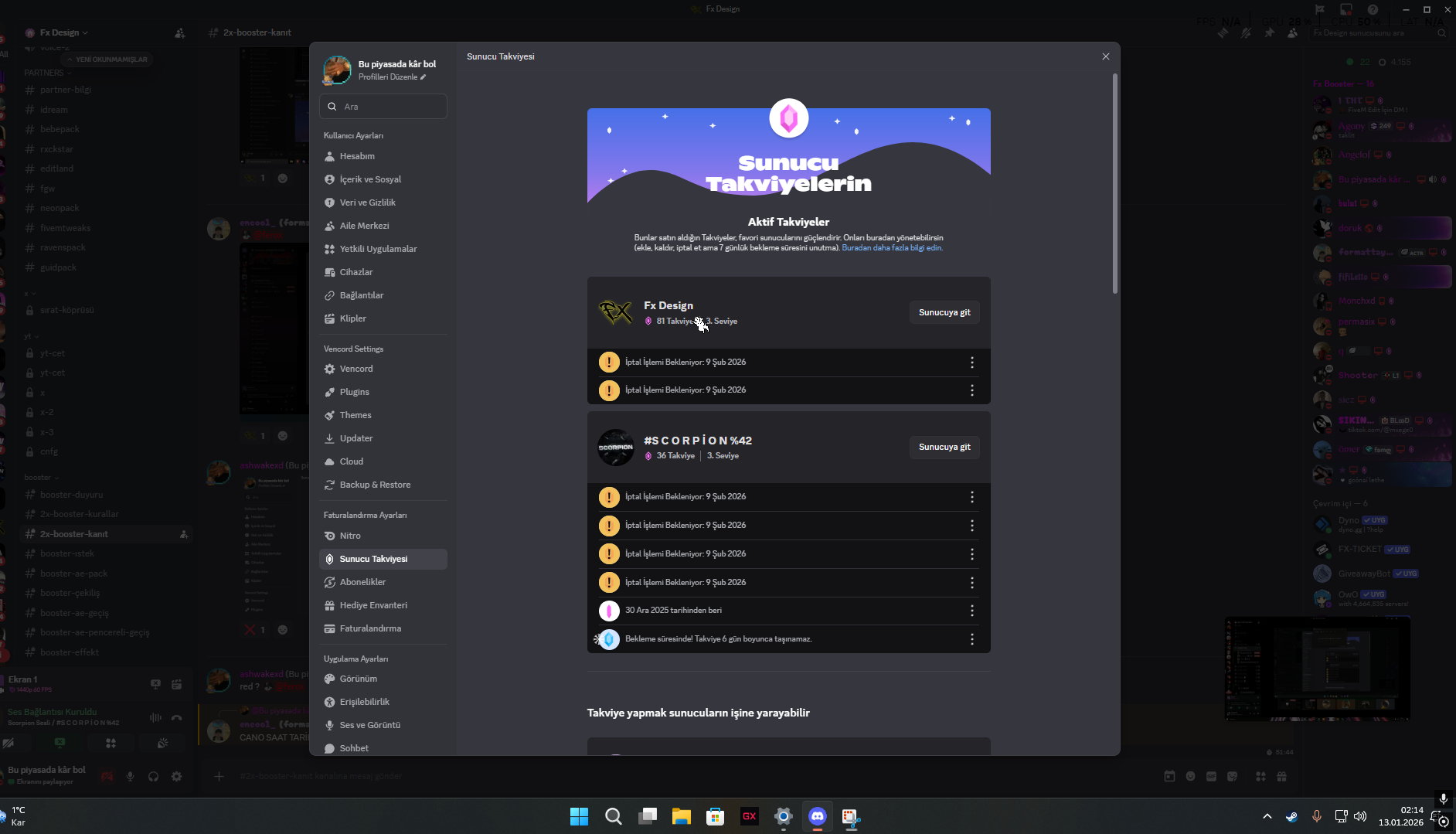Open Veri ve Gizlilik settings

[x=383, y=203]
